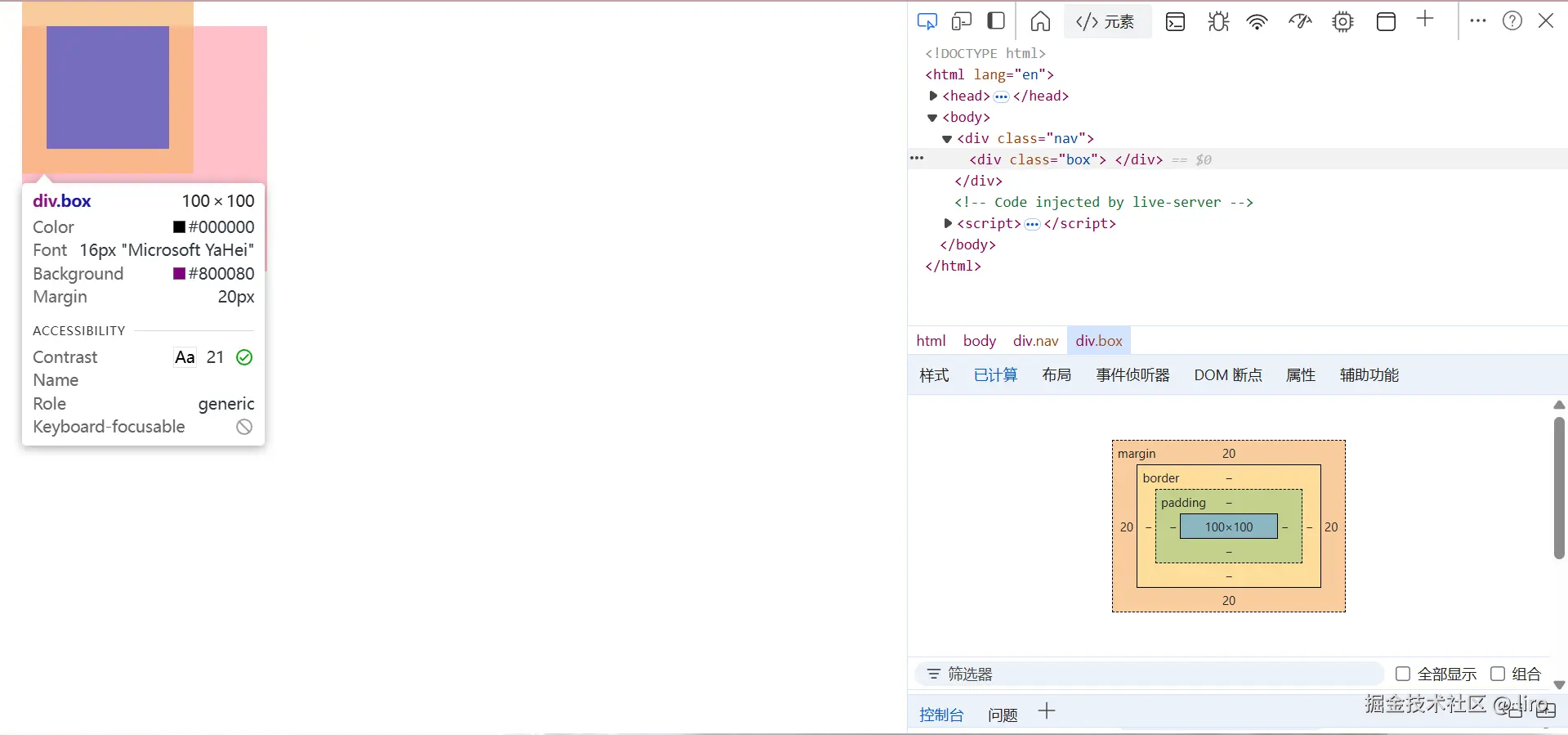Click the margin top value 20
Viewport: 1568px width, 735px height.
(x=1229, y=454)
